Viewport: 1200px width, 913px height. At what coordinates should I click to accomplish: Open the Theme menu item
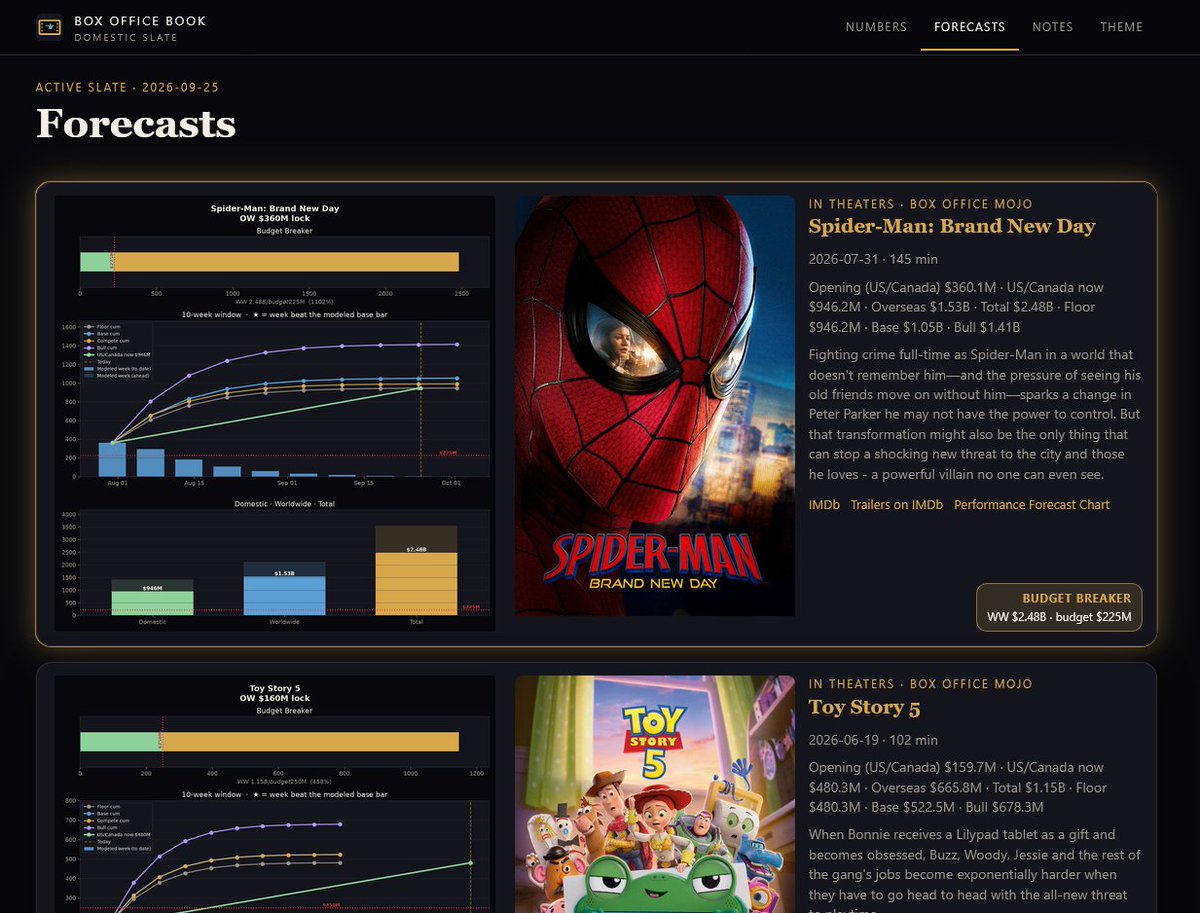point(1121,27)
